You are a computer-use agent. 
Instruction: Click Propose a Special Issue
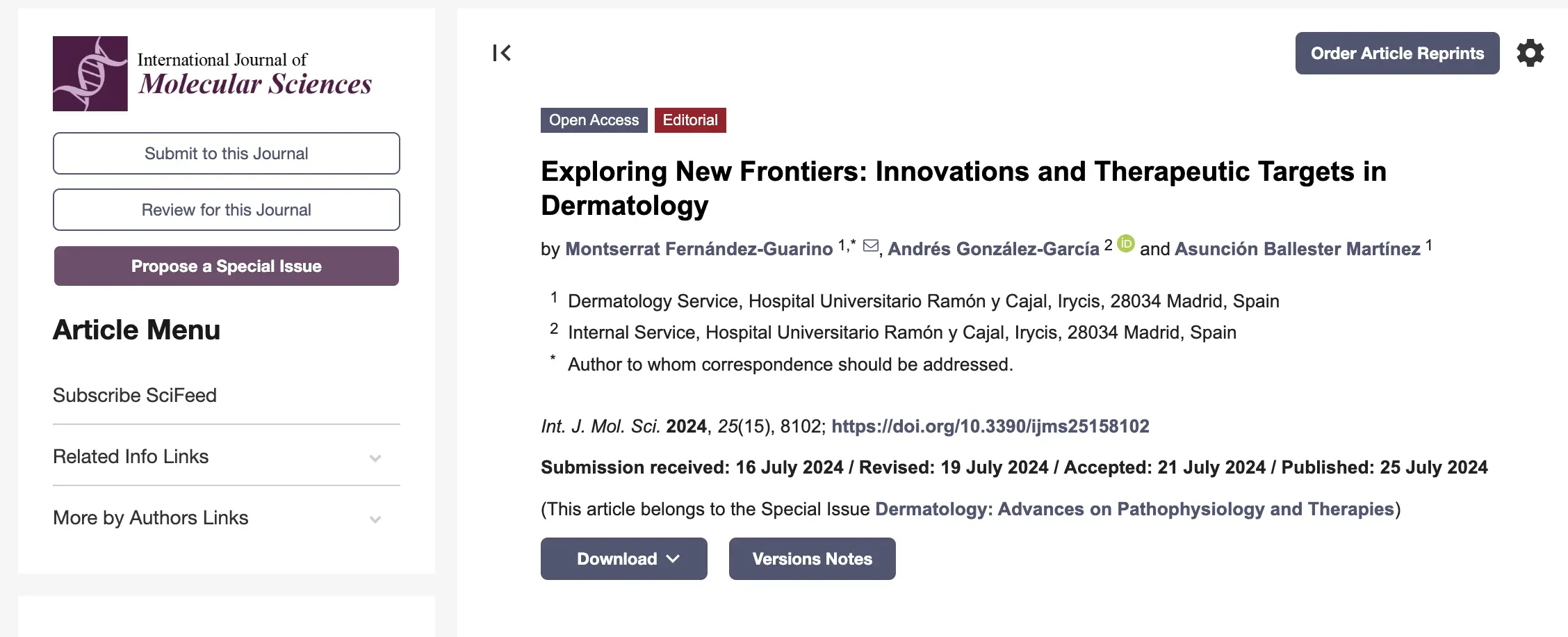pos(227,266)
